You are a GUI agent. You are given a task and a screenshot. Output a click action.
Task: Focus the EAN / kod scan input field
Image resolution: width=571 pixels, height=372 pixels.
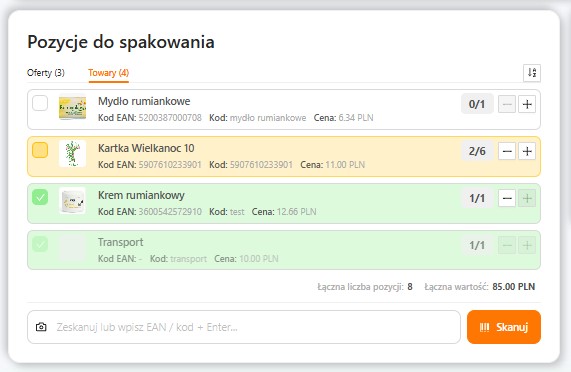(244, 327)
